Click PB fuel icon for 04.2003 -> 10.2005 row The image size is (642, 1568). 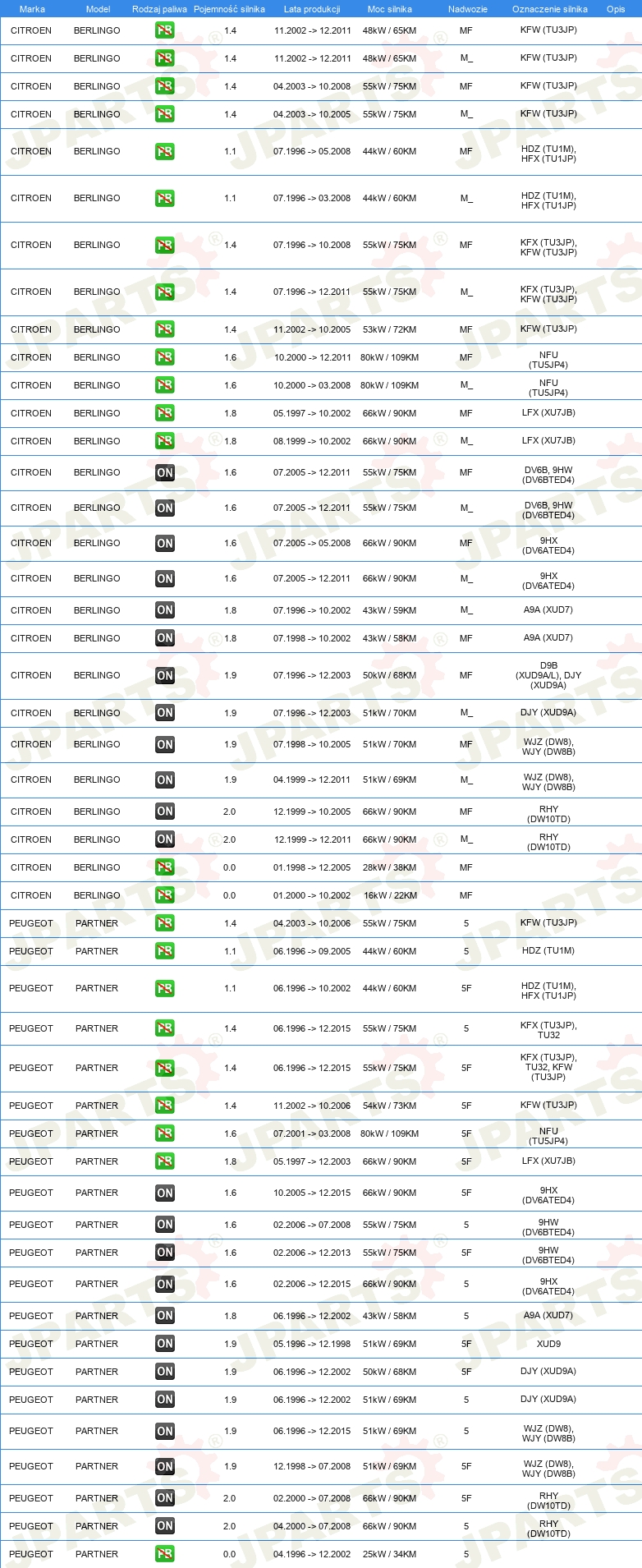(x=165, y=114)
